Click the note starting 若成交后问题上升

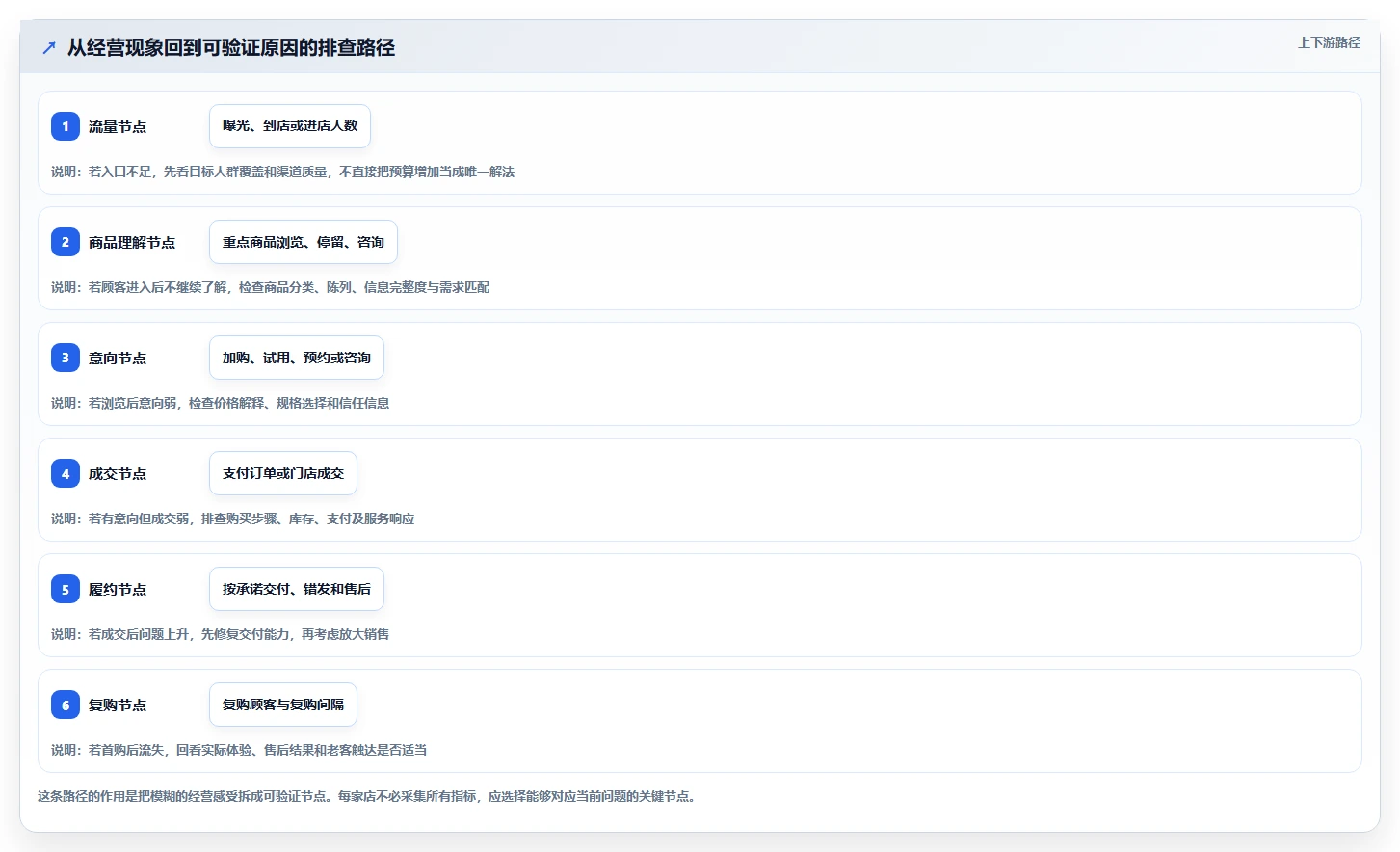[220, 634]
